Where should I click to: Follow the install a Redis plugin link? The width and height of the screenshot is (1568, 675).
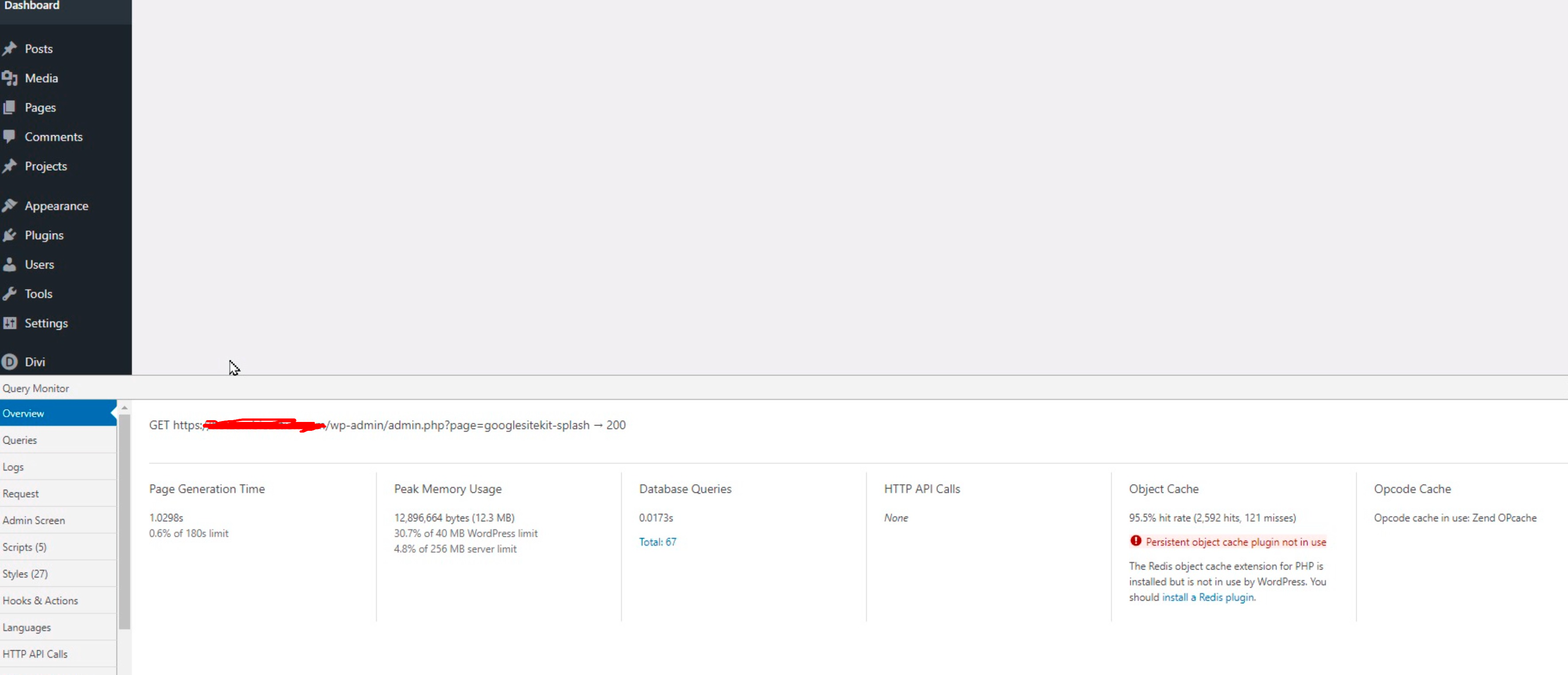pos(1208,597)
